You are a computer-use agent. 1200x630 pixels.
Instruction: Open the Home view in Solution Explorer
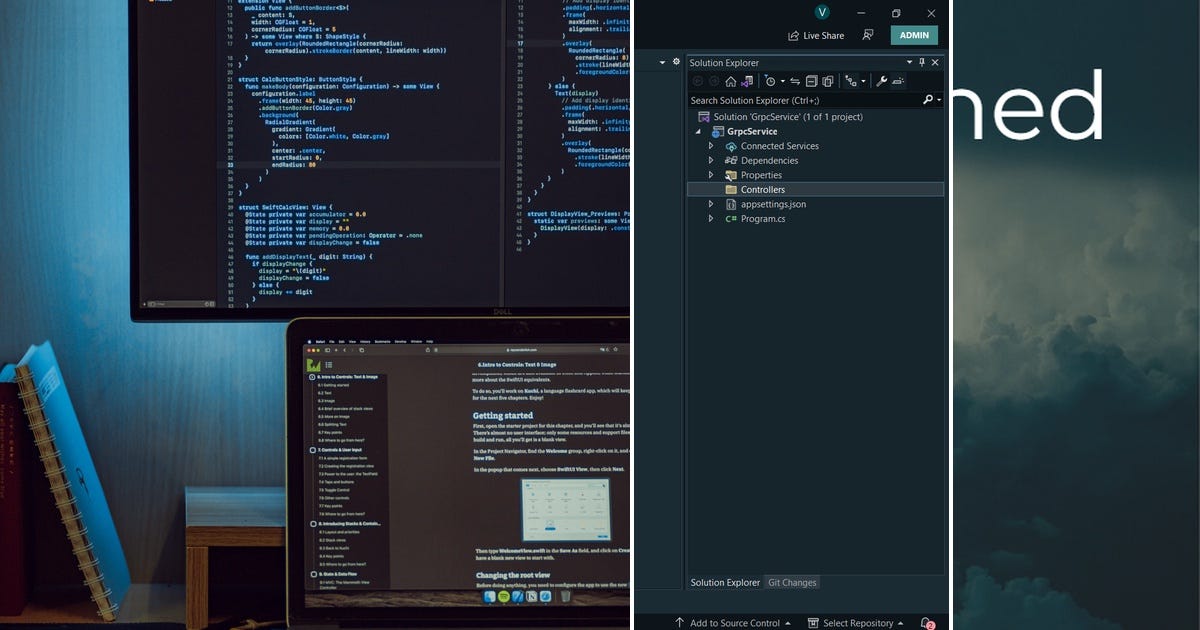[730, 82]
